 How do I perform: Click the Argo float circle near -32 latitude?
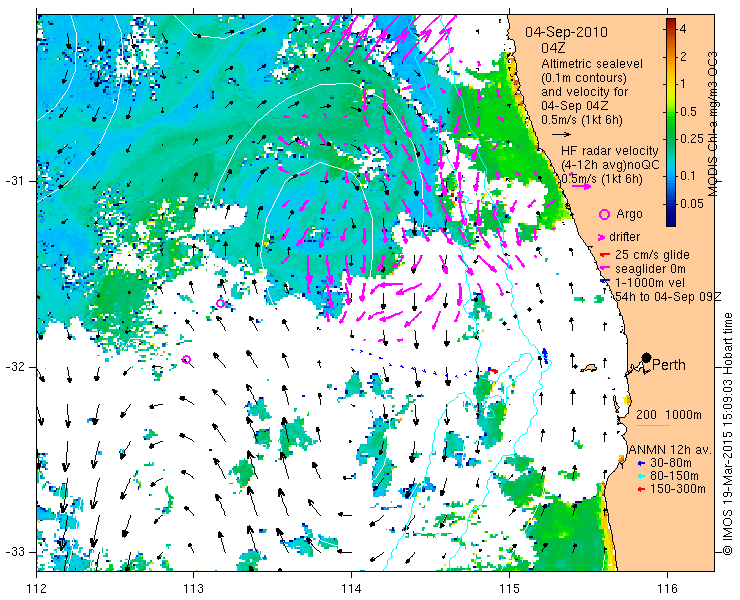(186, 360)
